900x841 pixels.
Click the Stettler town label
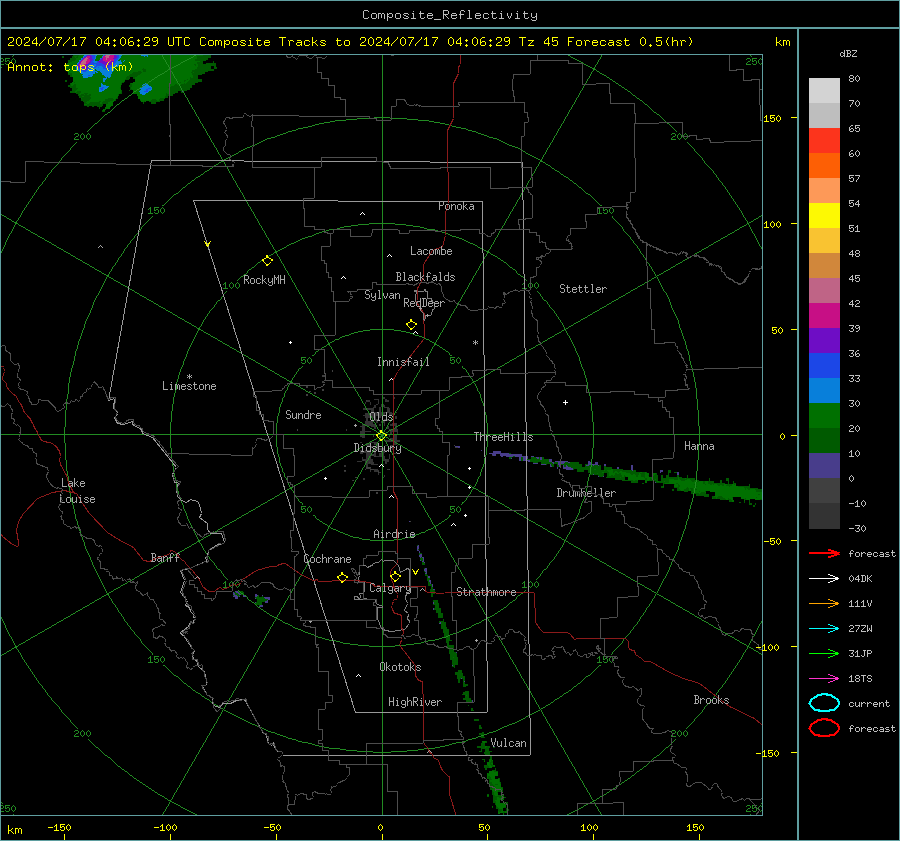tap(583, 289)
